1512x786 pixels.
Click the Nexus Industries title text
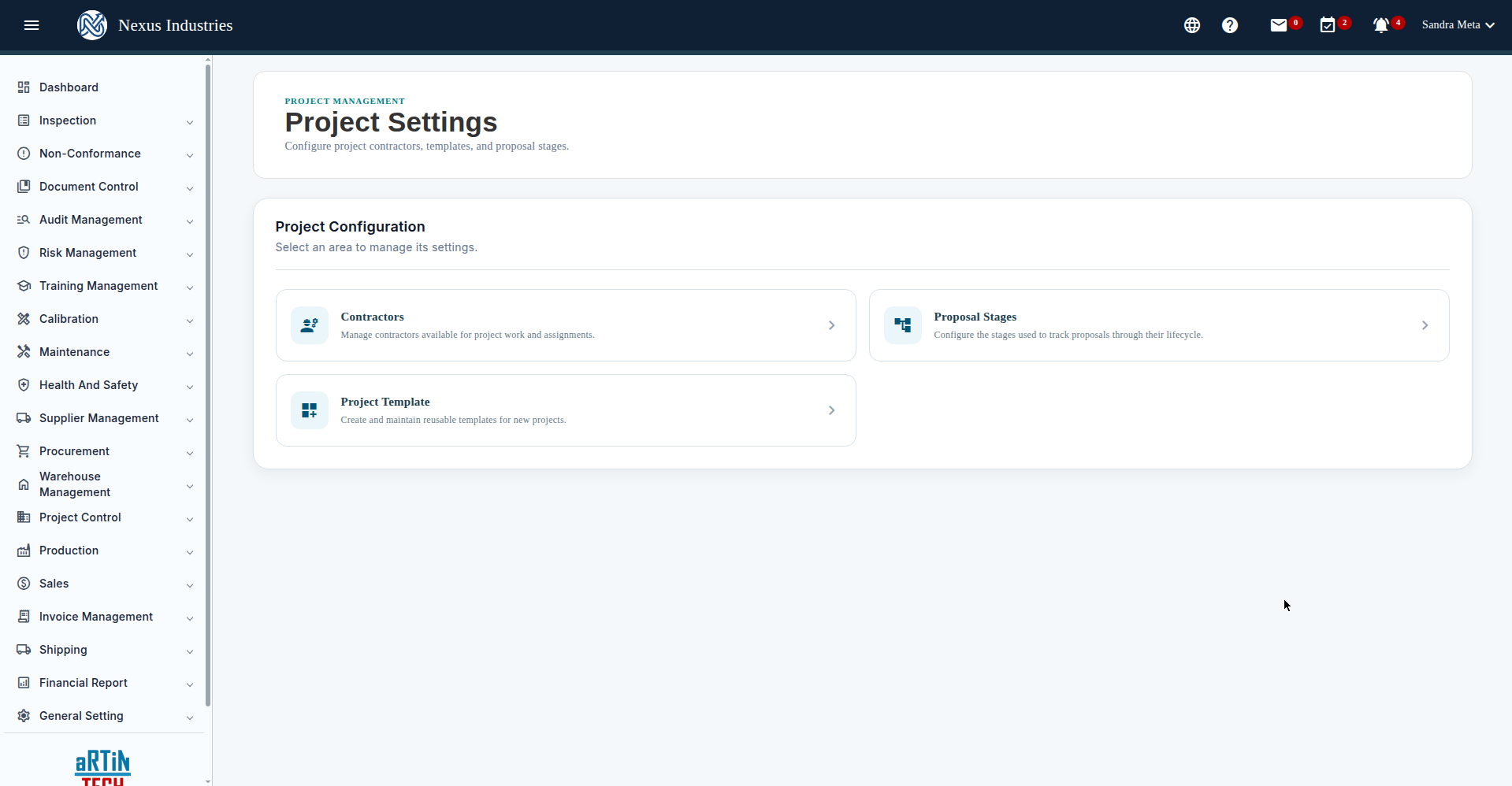[x=176, y=25]
